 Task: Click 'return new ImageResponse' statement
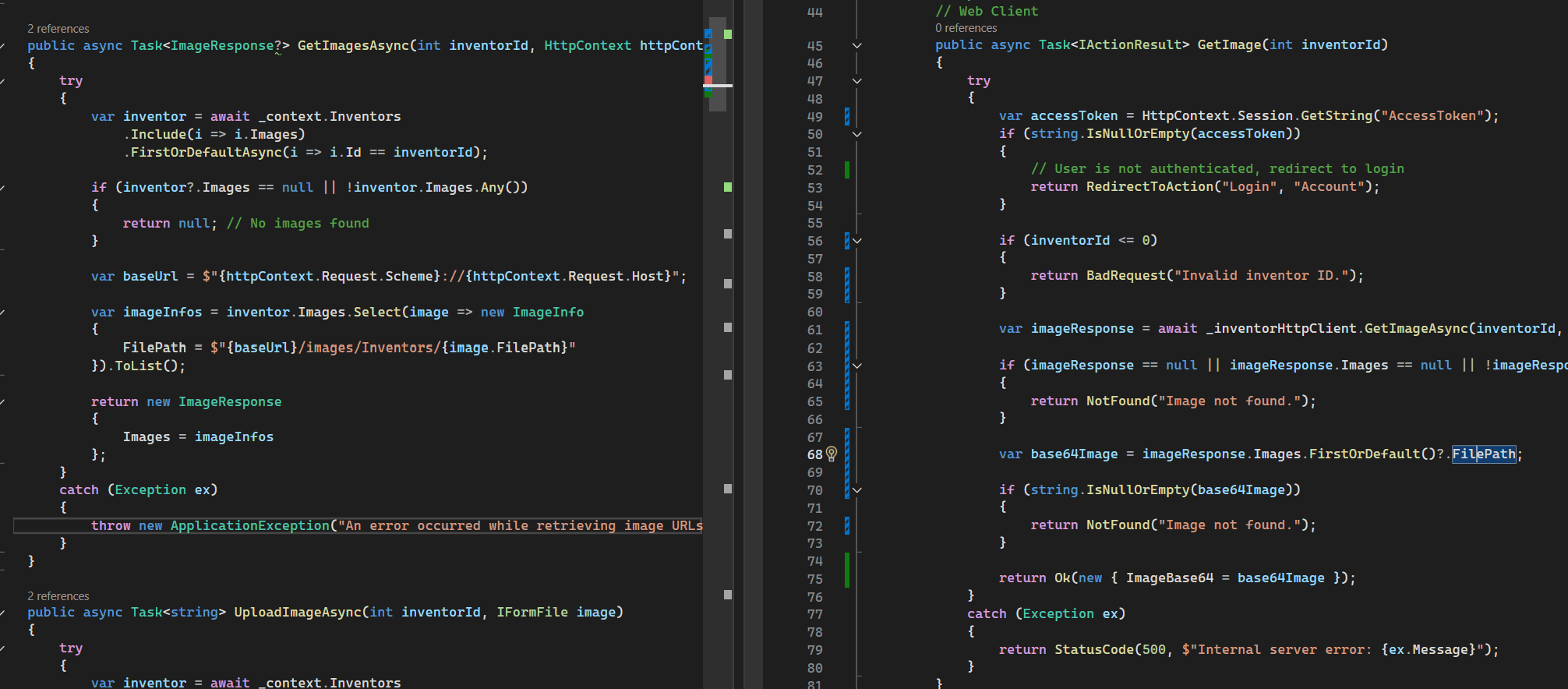tap(186, 401)
